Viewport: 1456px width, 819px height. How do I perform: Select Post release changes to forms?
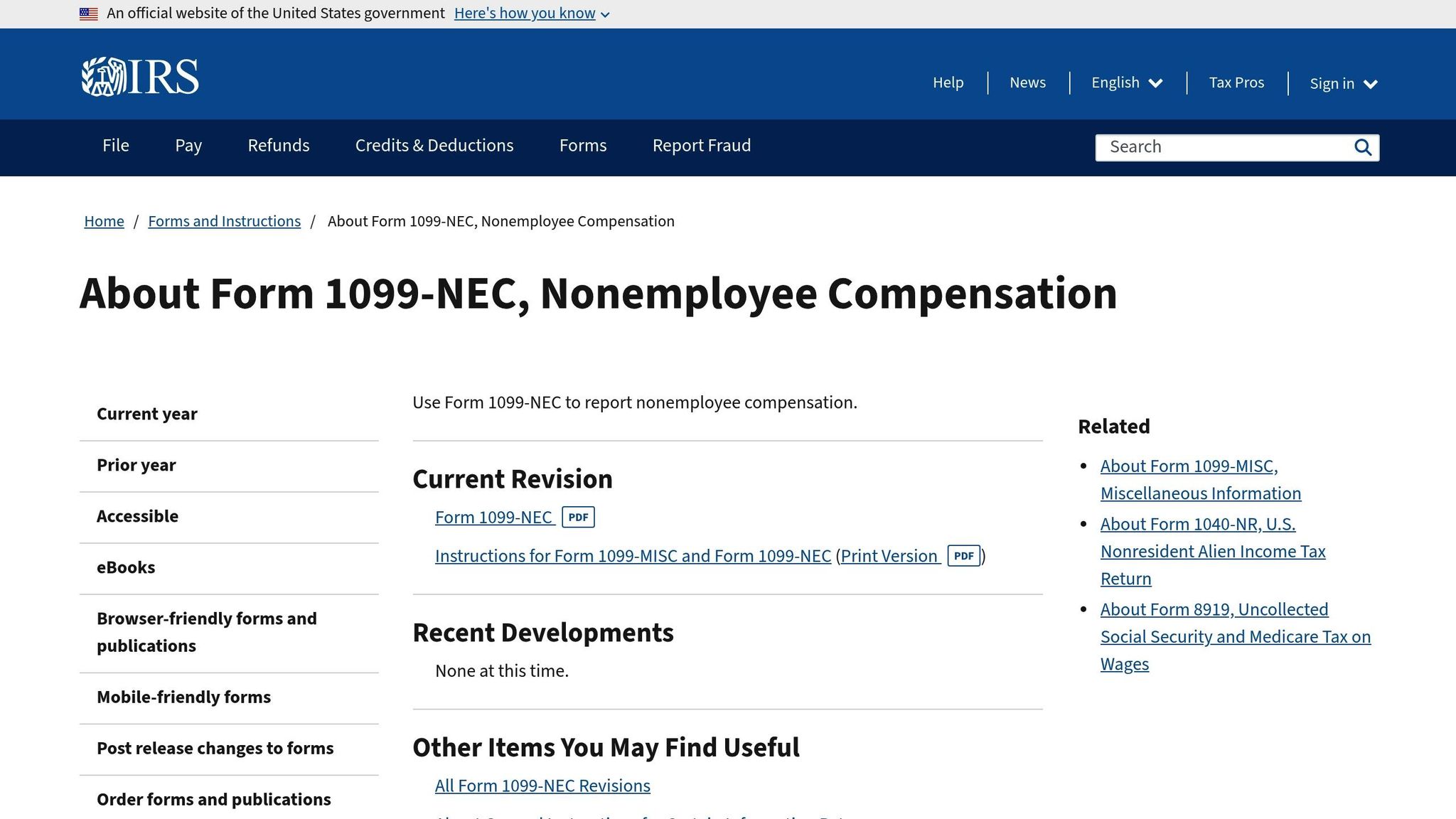(229, 749)
